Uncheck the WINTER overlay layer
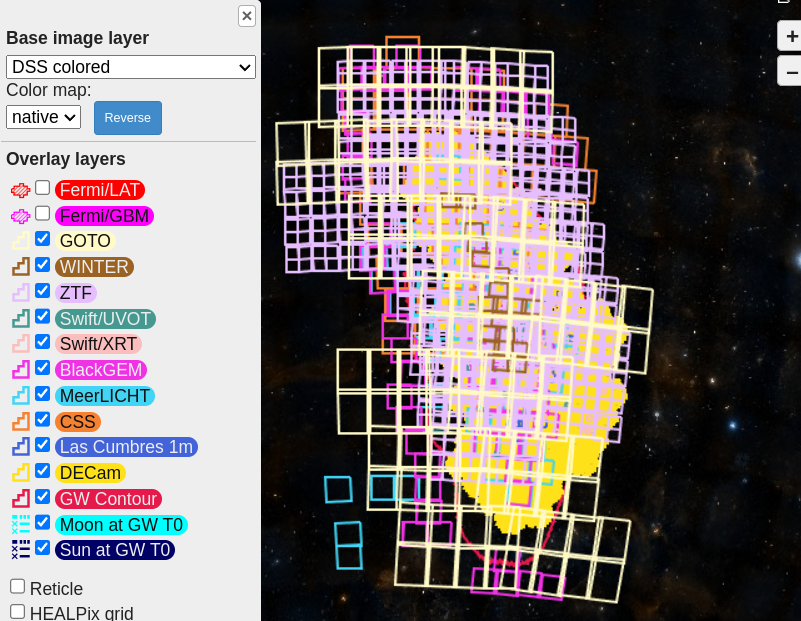Viewport: 801px width, 621px height. [42, 265]
